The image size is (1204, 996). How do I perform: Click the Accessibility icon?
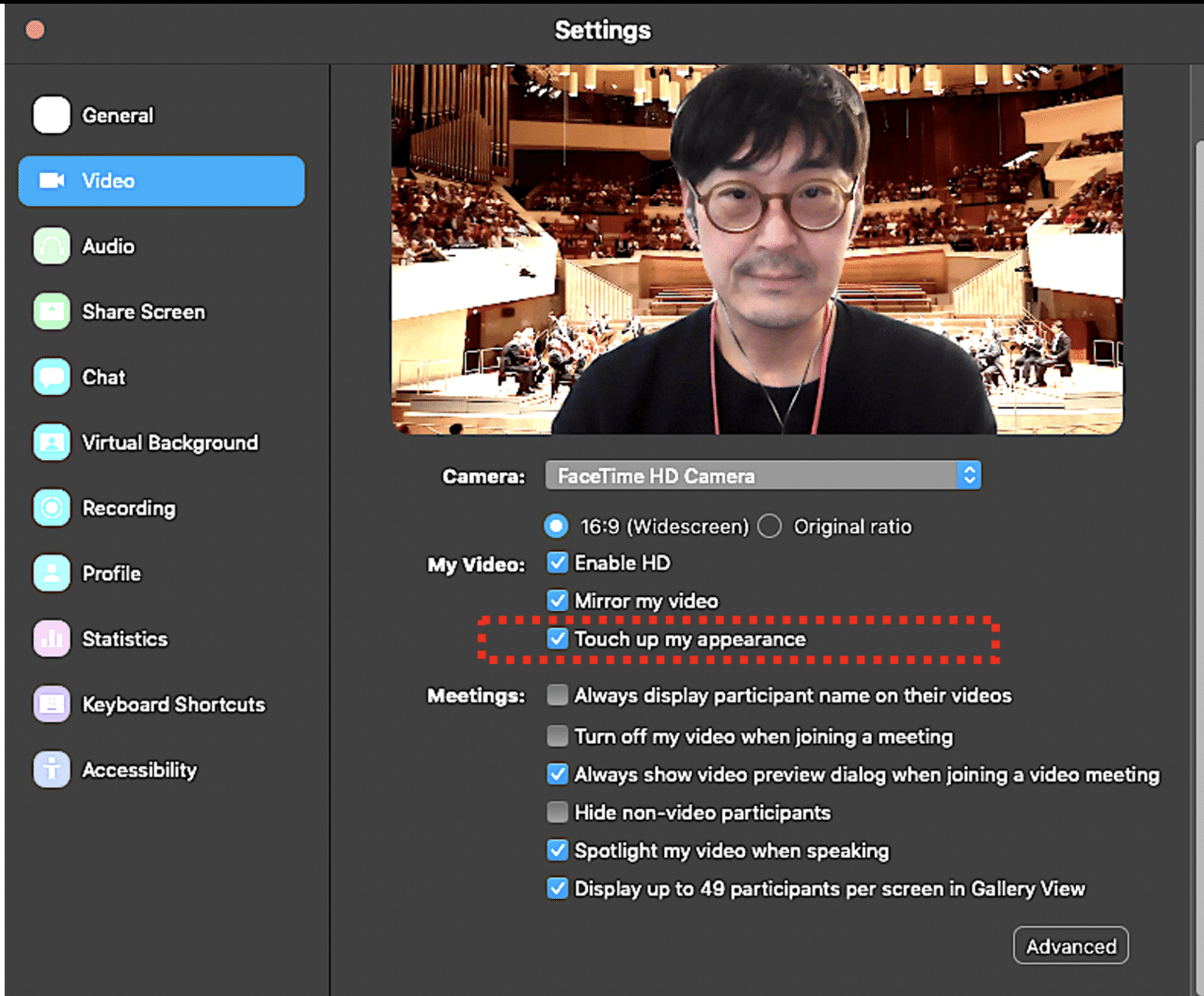click(x=52, y=769)
